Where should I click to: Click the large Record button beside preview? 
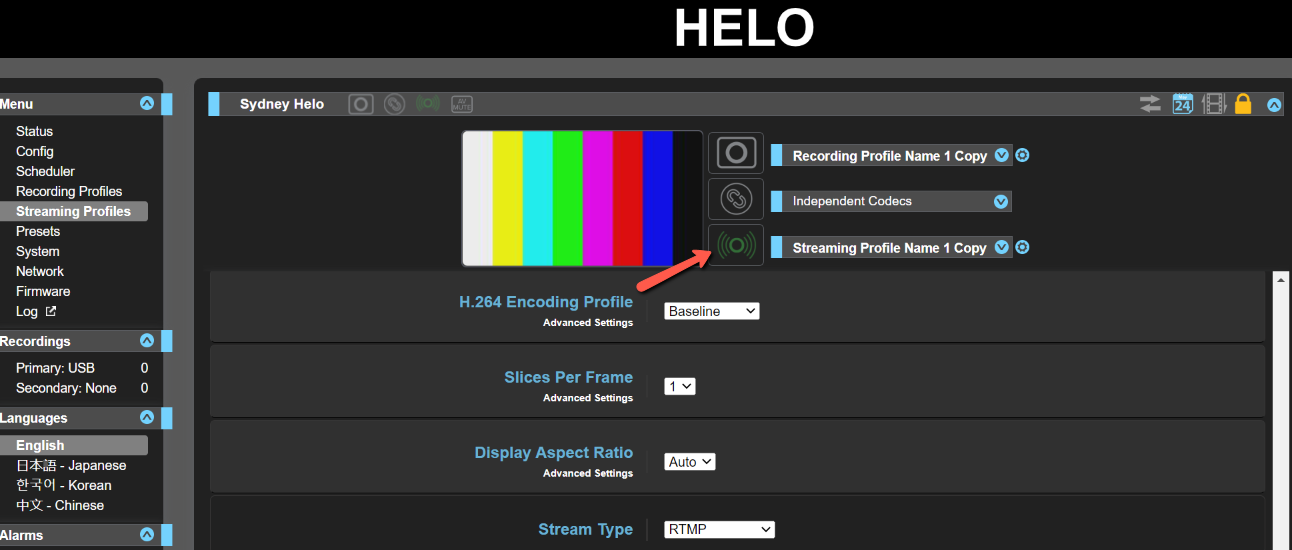(736, 153)
